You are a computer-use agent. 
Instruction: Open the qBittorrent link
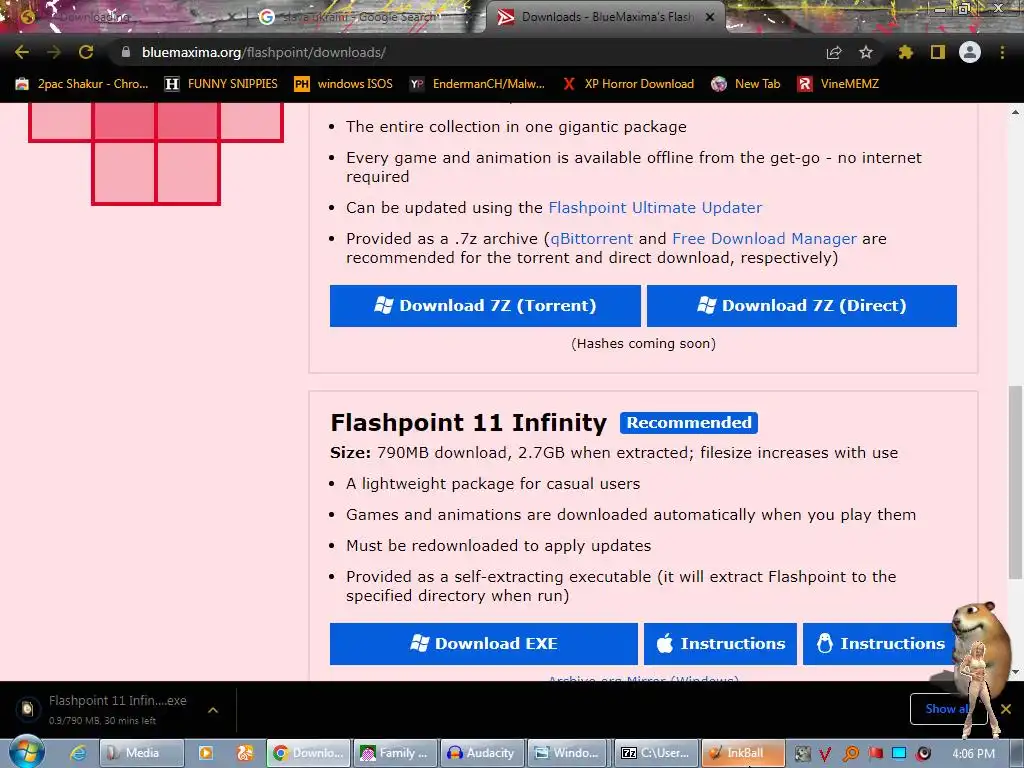pyautogui.click(x=592, y=238)
